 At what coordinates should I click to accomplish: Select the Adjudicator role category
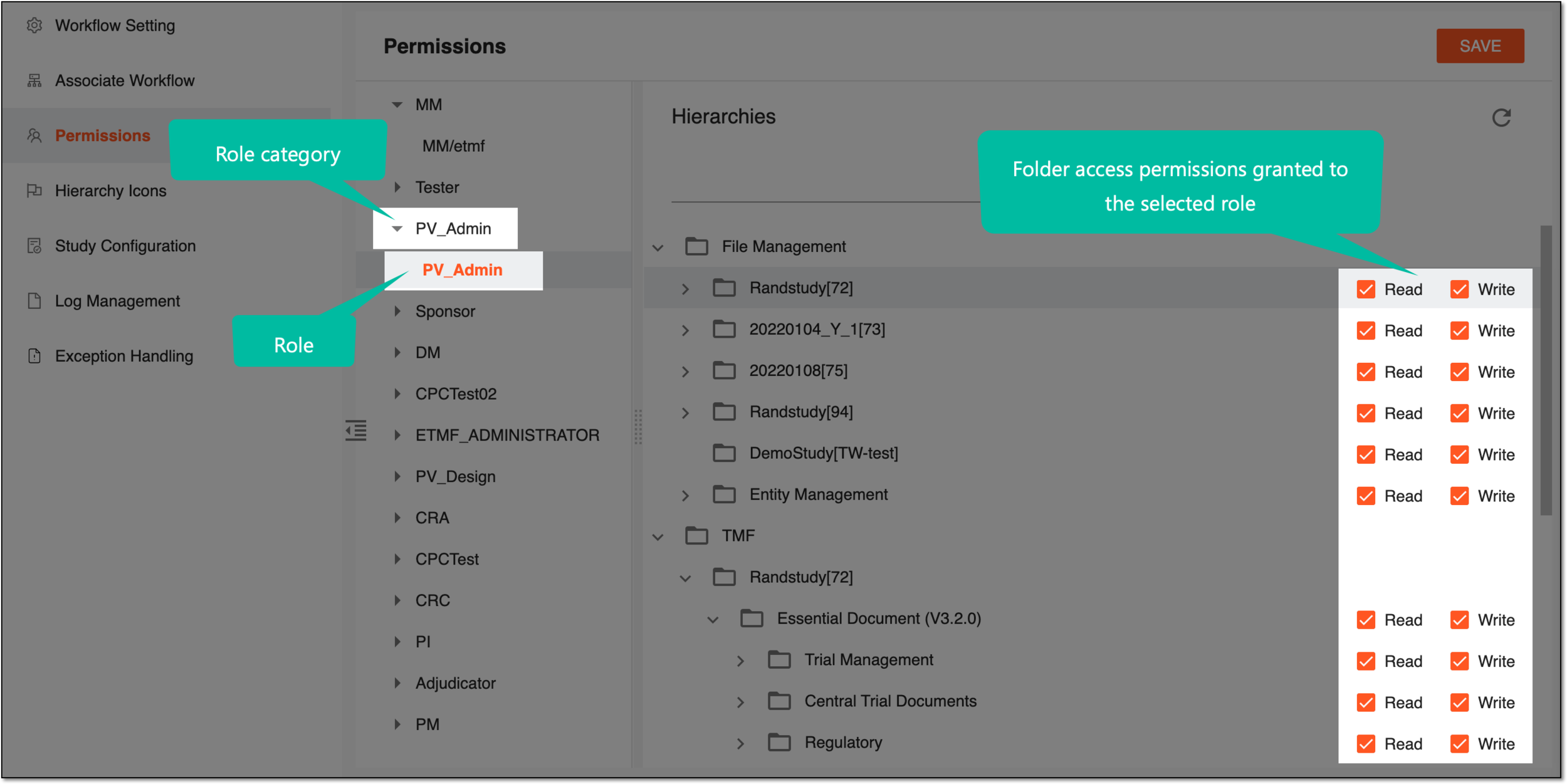[455, 684]
